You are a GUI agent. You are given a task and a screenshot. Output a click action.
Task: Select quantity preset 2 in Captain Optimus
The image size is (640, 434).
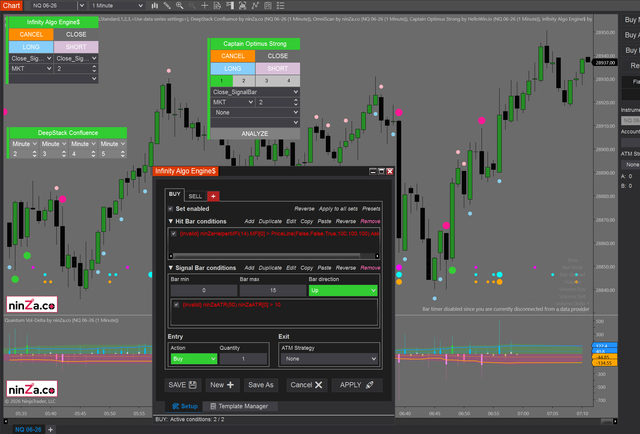pos(244,81)
